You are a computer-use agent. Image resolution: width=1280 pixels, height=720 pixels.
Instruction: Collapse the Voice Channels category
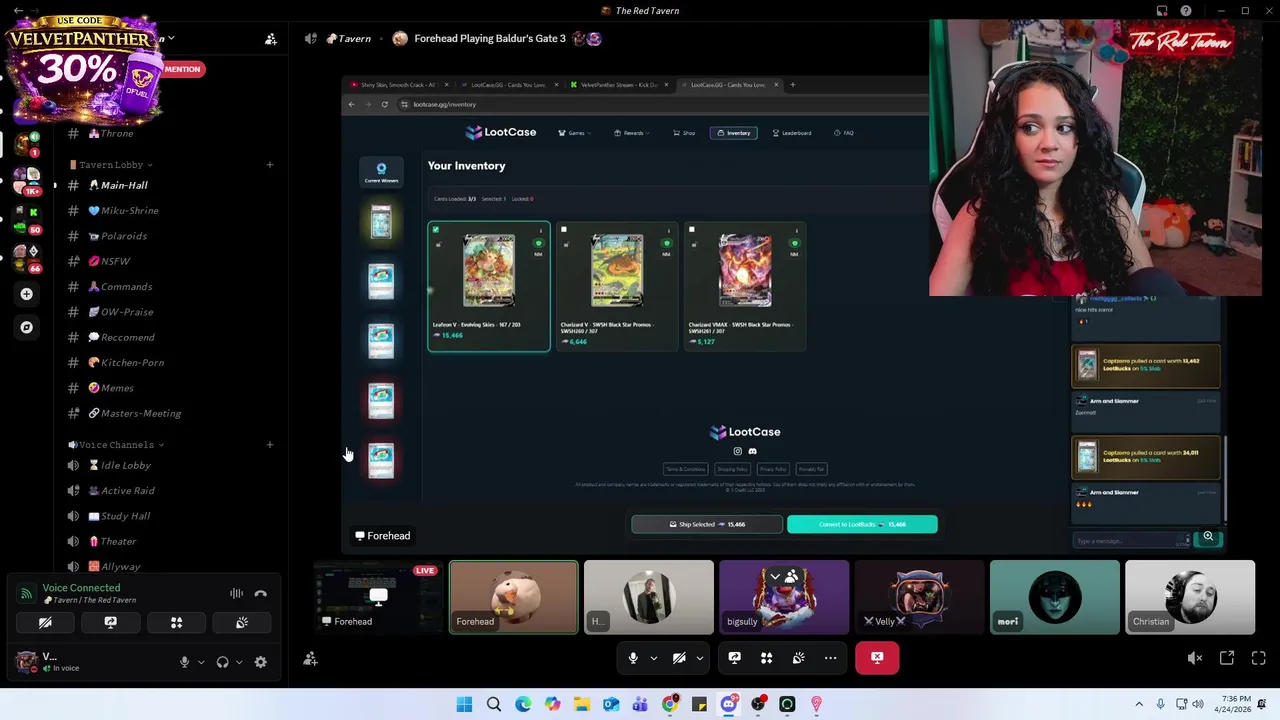tap(116, 445)
